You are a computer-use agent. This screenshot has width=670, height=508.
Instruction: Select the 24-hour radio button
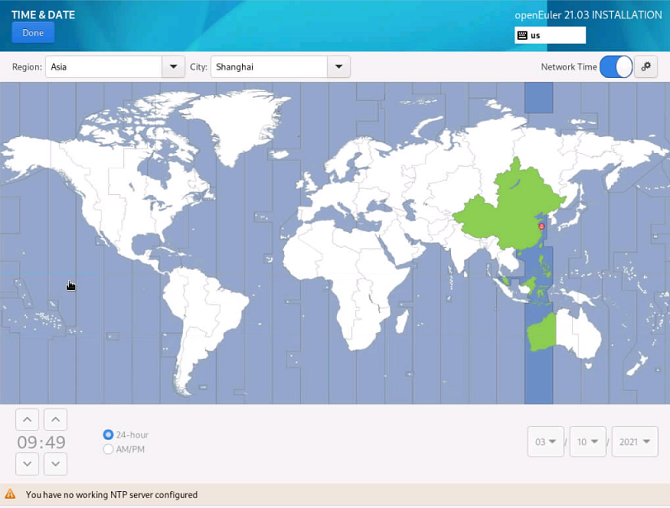coord(108,435)
